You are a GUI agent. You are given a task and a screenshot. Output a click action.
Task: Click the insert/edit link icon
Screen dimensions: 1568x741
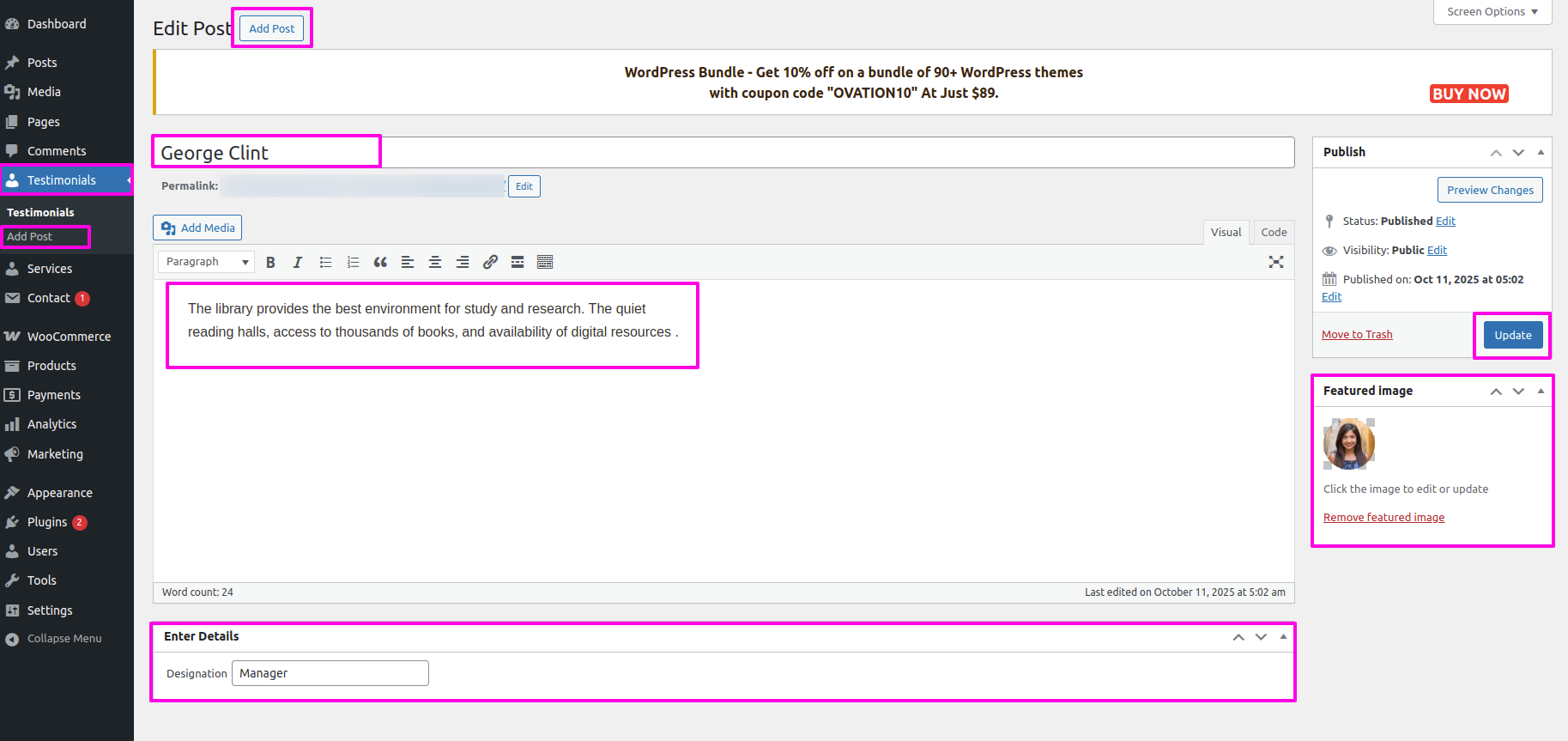point(490,263)
